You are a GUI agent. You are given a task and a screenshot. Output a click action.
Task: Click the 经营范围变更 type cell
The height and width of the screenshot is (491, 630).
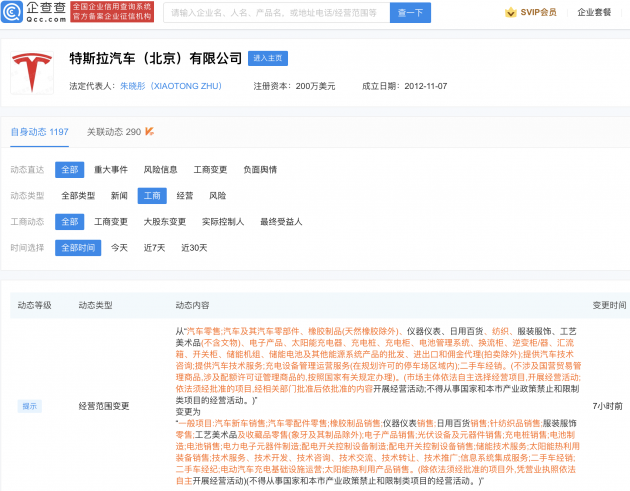(x=104, y=406)
